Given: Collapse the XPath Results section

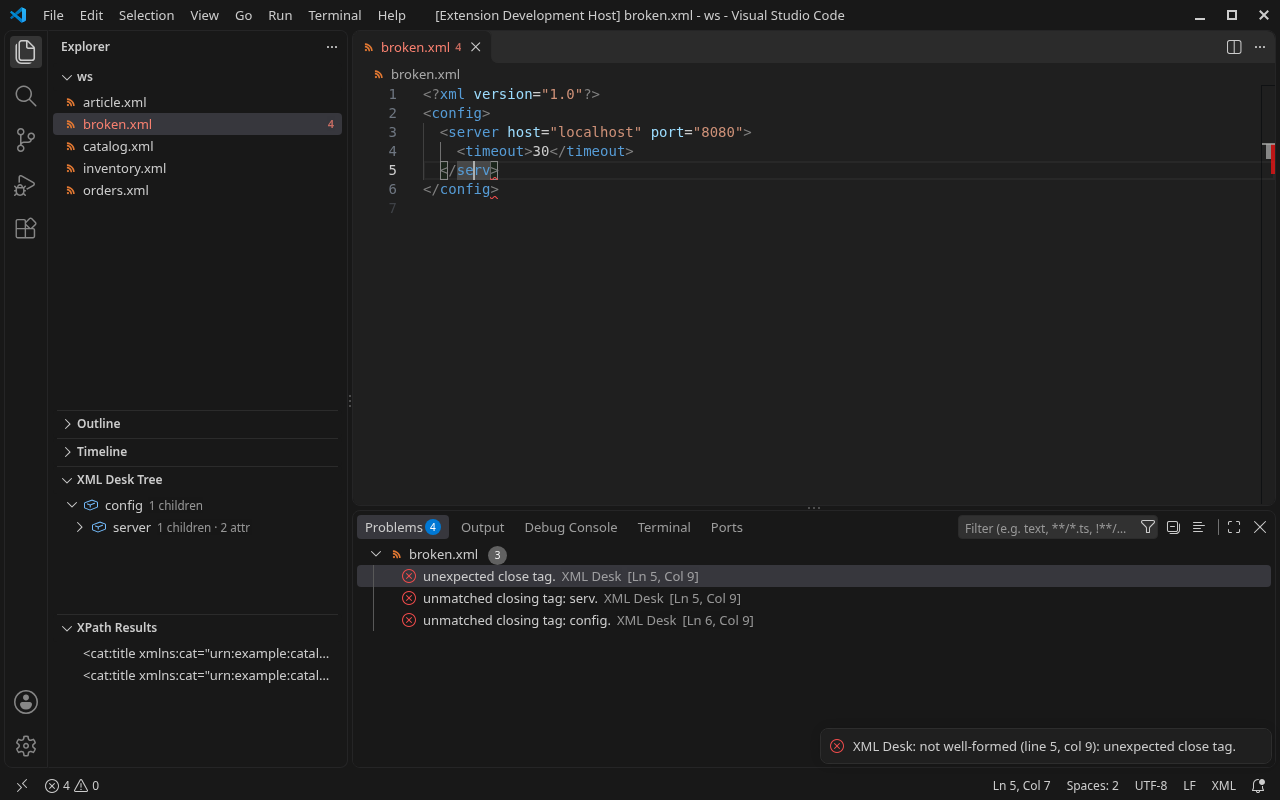Looking at the screenshot, I should (67, 628).
